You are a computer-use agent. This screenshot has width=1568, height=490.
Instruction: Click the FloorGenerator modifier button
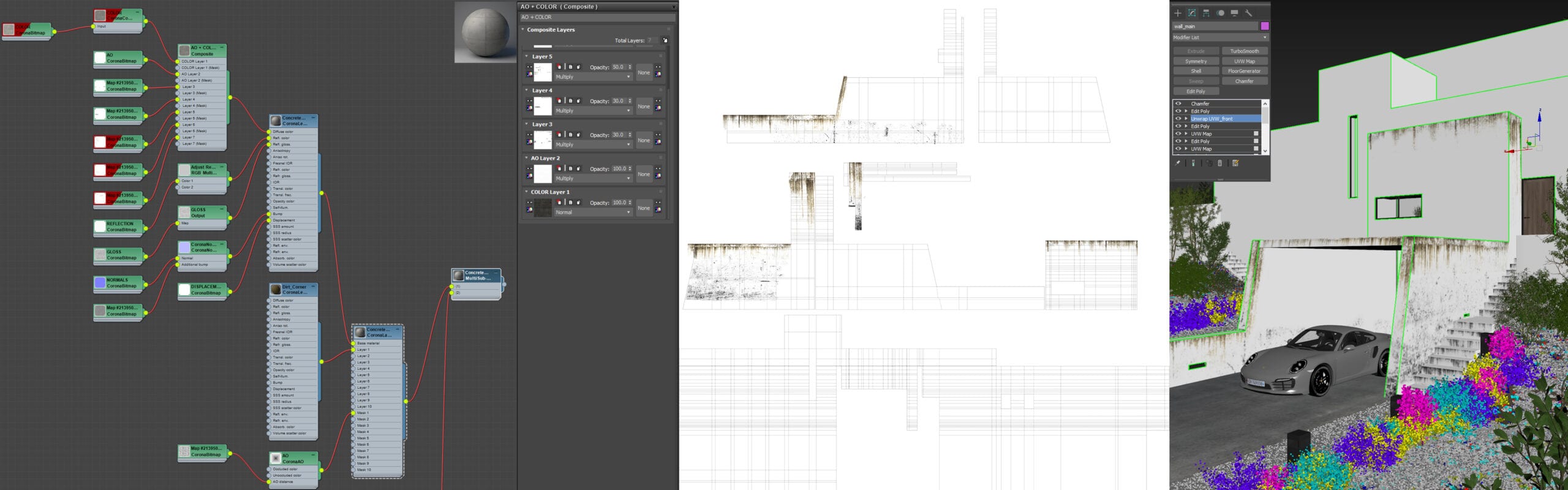pyautogui.click(x=1244, y=71)
